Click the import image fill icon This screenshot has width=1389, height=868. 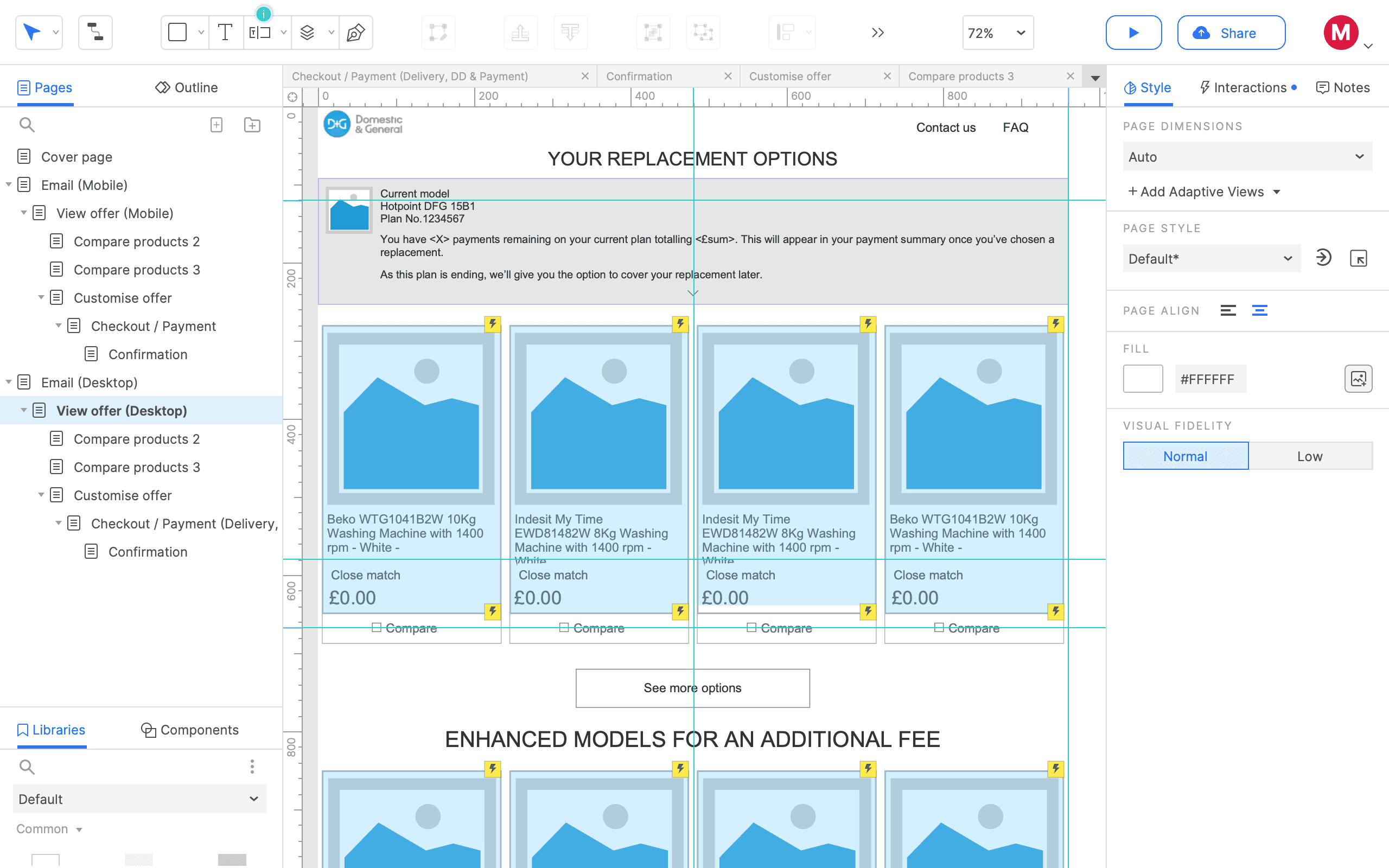coord(1358,379)
